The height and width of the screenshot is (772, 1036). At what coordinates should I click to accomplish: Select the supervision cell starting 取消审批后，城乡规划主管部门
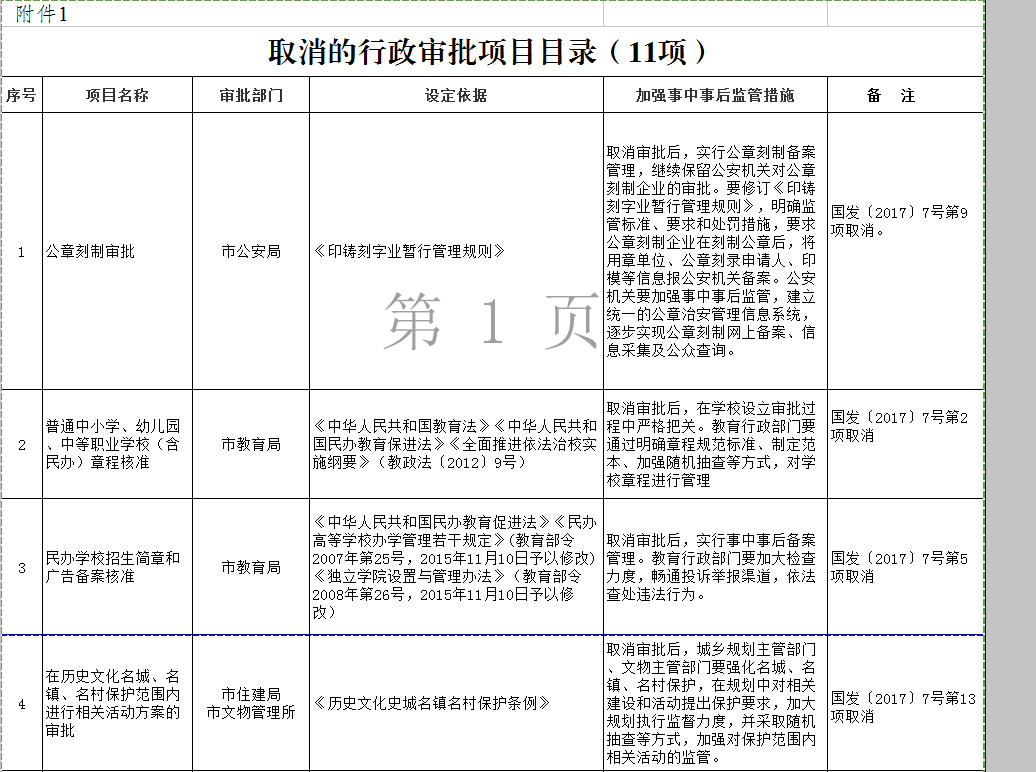coord(715,703)
